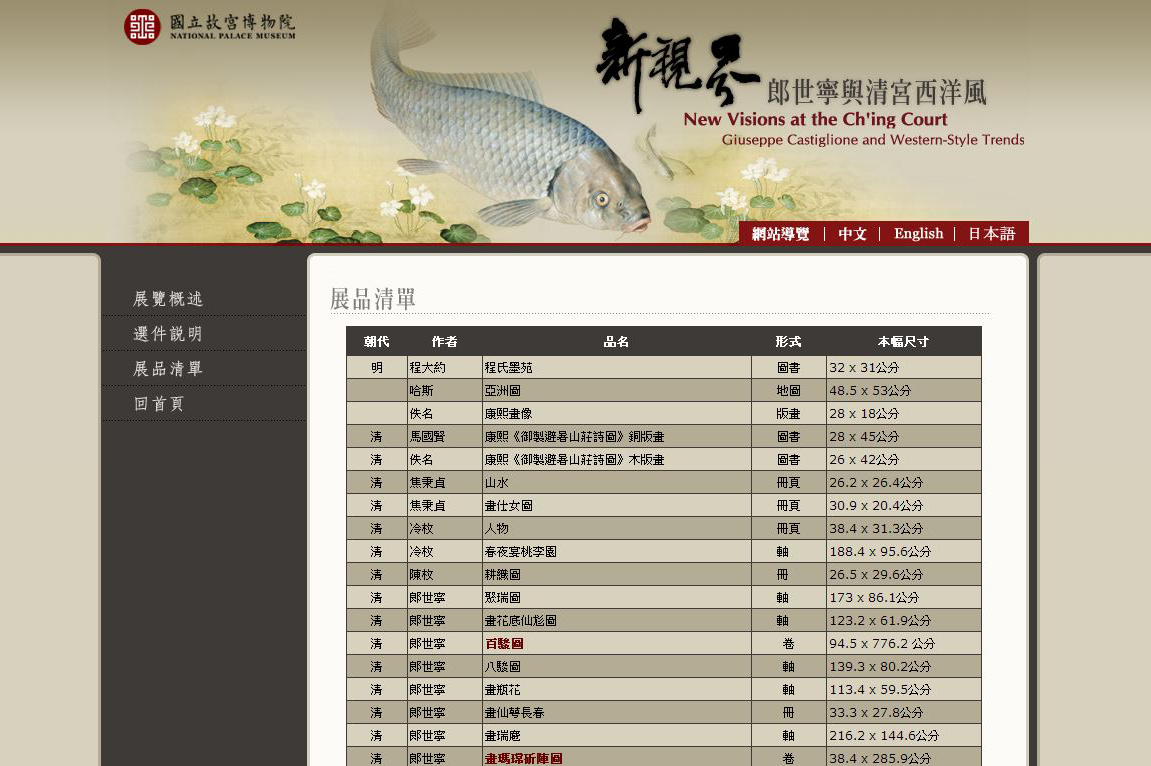Click the National Palace Museum logo
The width and height of the screenshot is (1151, 766).
(210, 26)
